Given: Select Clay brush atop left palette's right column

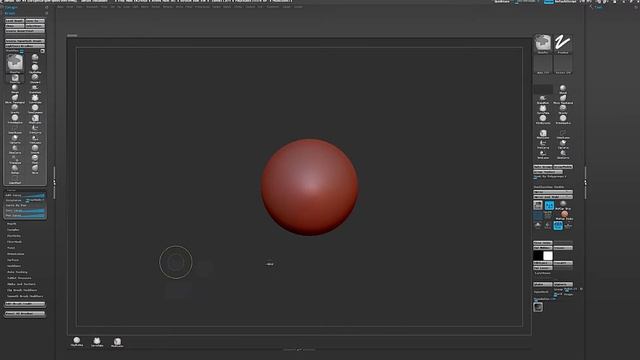Looking at the screenshot, I should (35, 58).
